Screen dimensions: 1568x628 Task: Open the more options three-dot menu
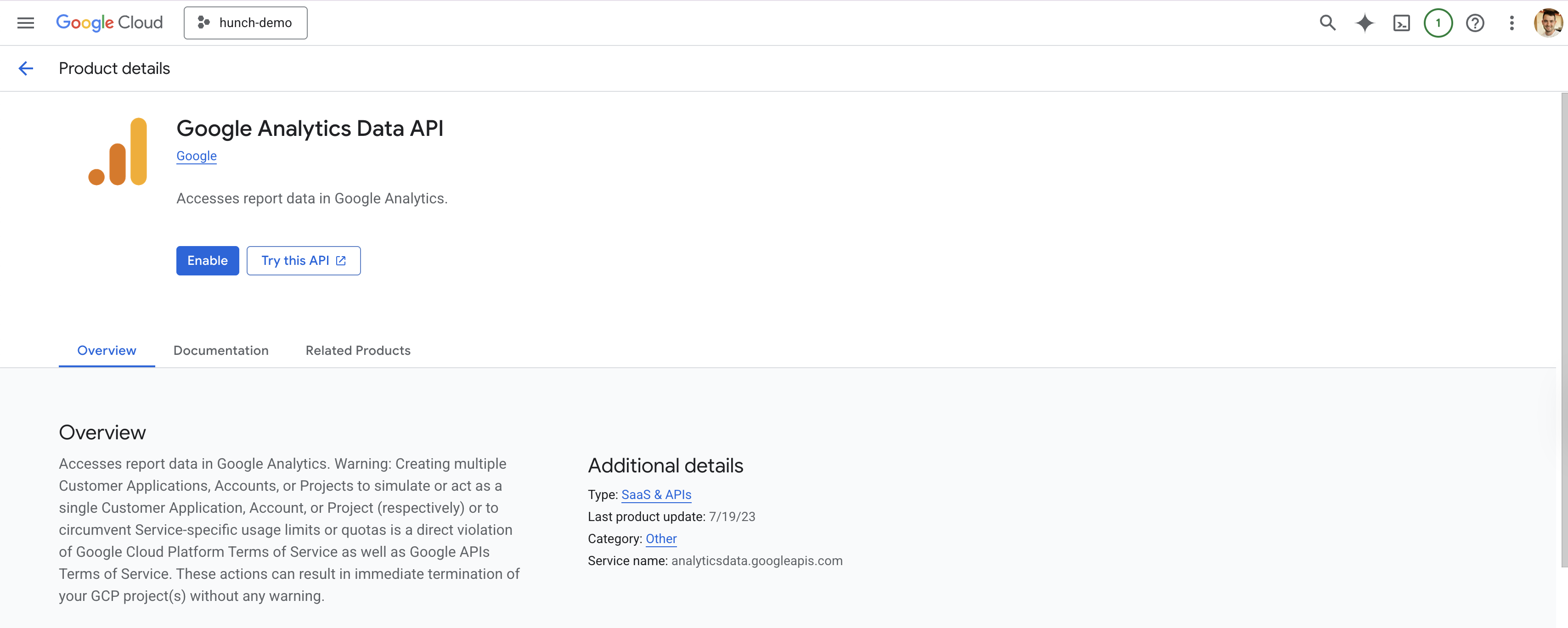[1512, 22]
